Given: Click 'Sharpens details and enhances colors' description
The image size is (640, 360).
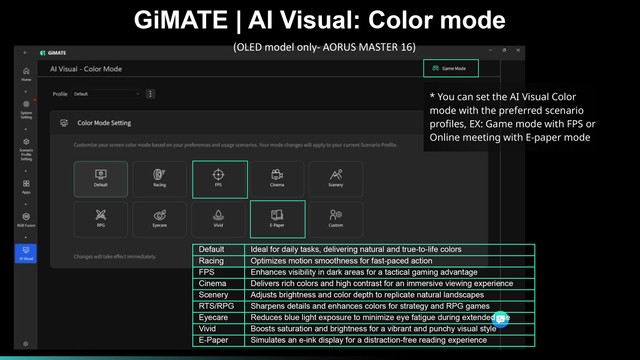Looking at the screenshot, I should tap(370, 306).
